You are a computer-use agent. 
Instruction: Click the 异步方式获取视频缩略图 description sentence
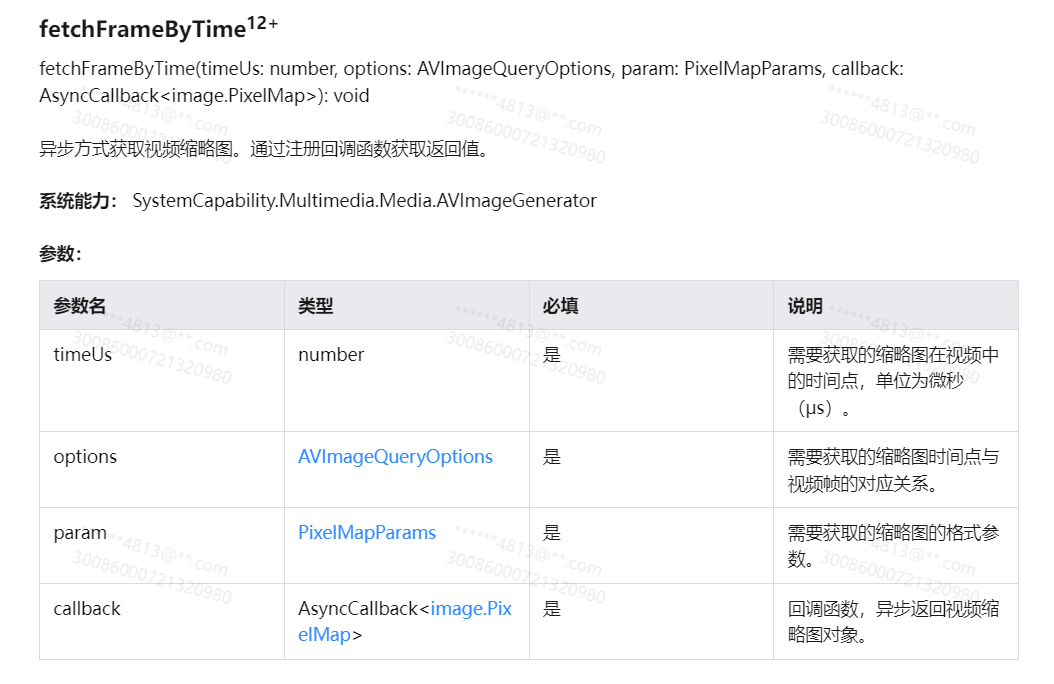click(265, 148)
